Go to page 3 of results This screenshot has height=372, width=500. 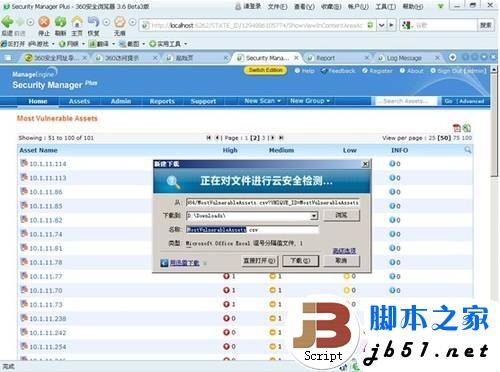(x=263, y=138)
